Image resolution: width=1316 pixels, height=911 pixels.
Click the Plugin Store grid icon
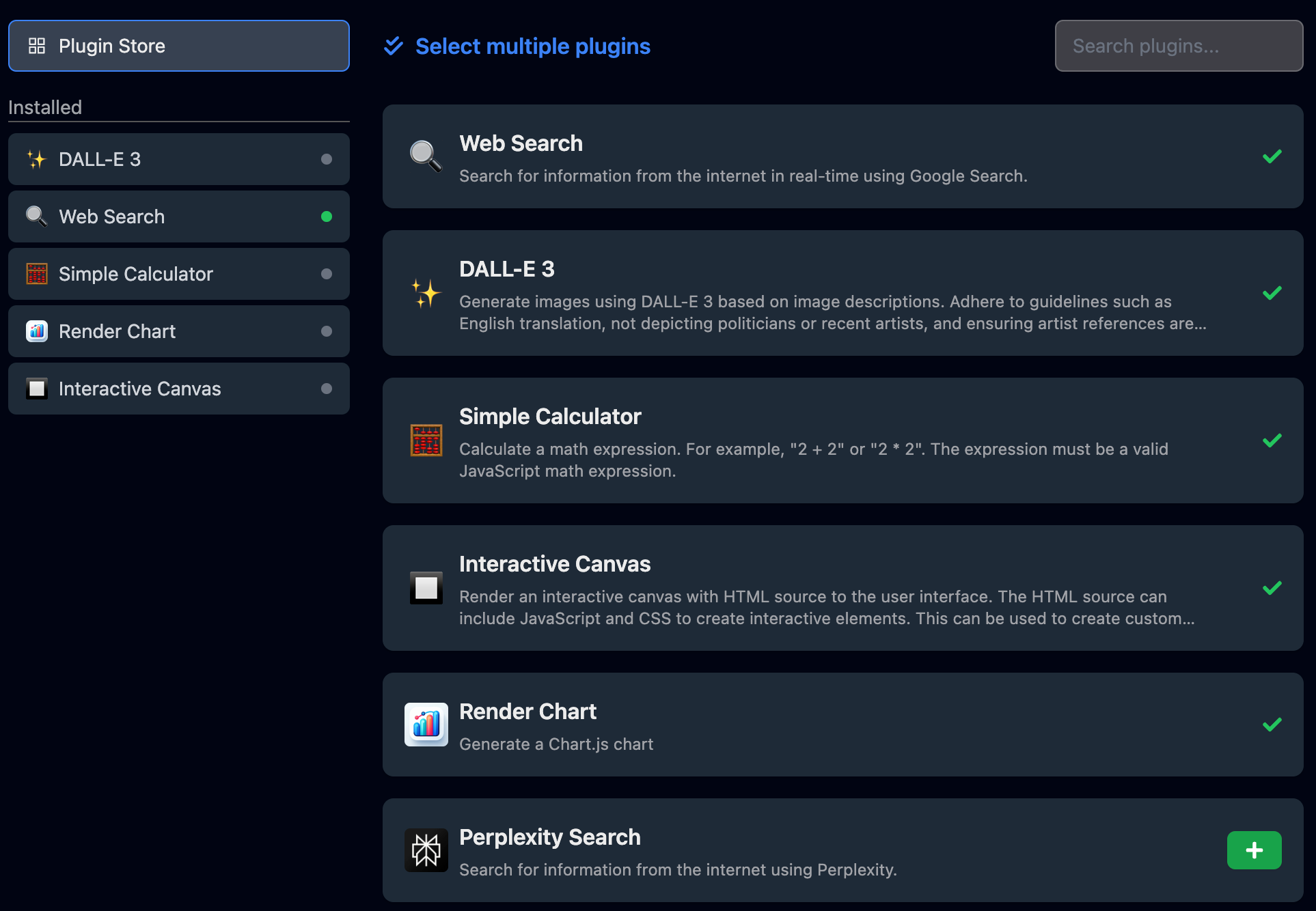point(38,46)
